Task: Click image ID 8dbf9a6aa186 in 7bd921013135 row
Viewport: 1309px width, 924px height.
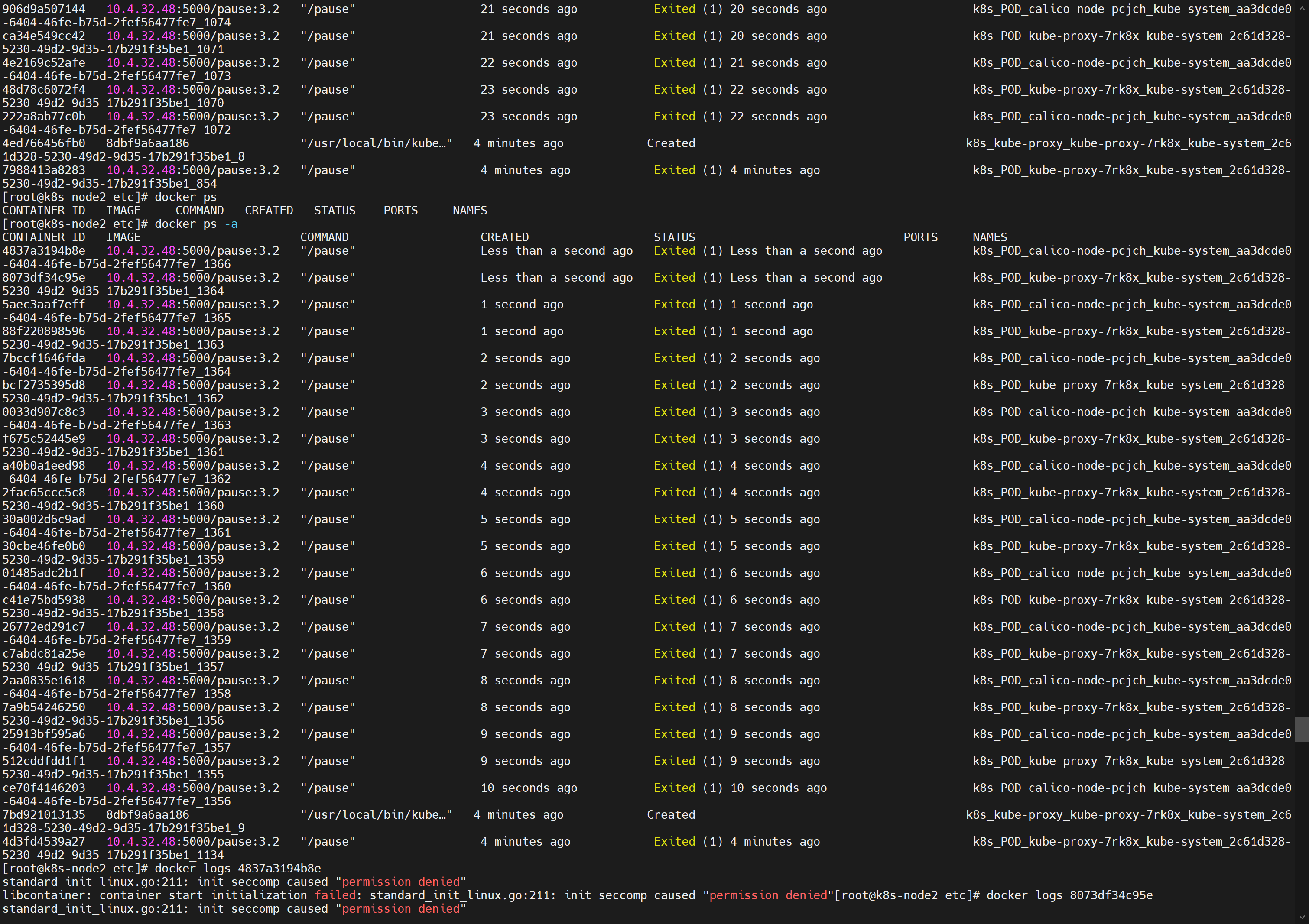Action: 148,814
